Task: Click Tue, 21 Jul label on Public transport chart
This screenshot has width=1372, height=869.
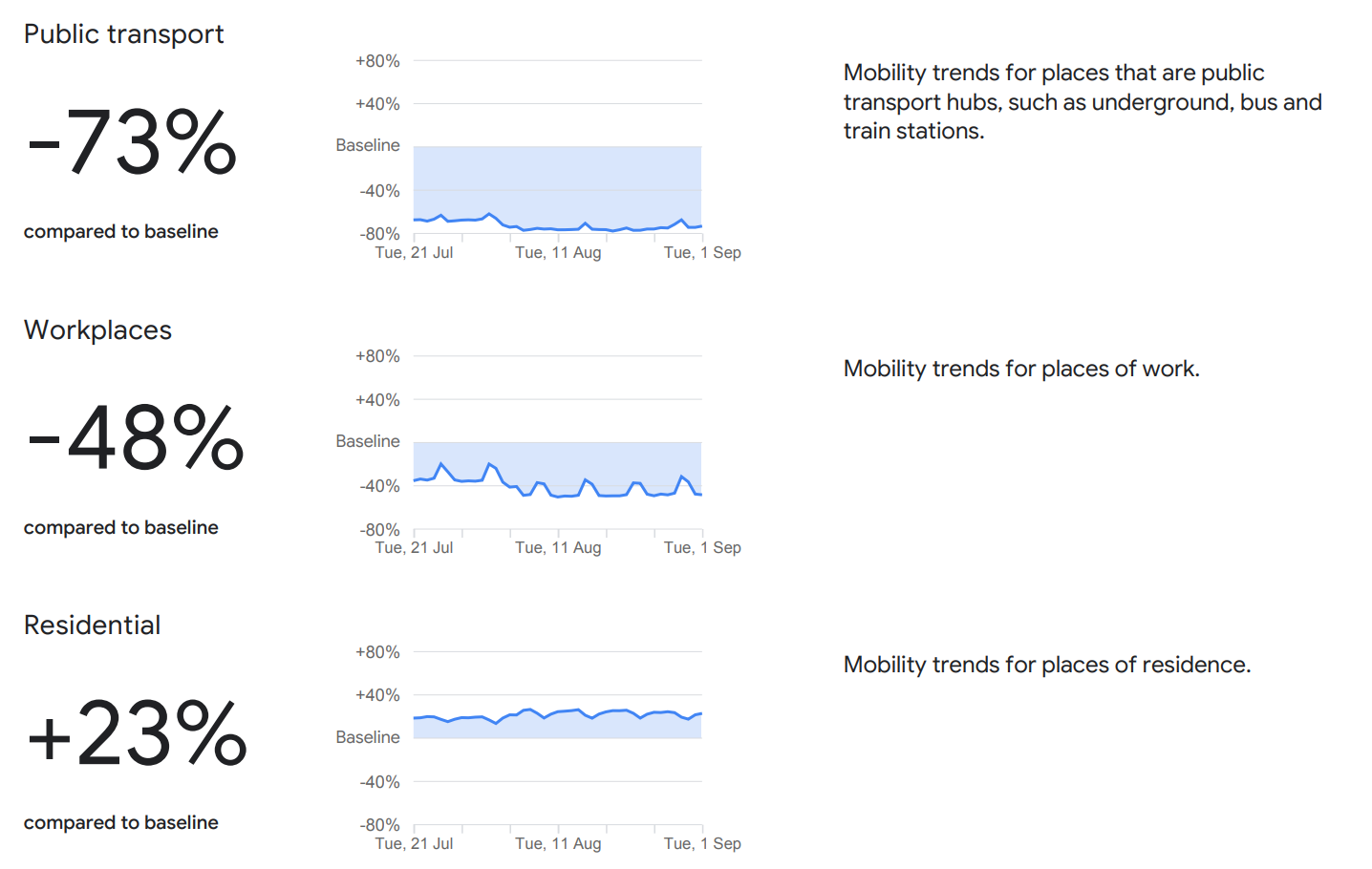Action: tap(414, 252)
